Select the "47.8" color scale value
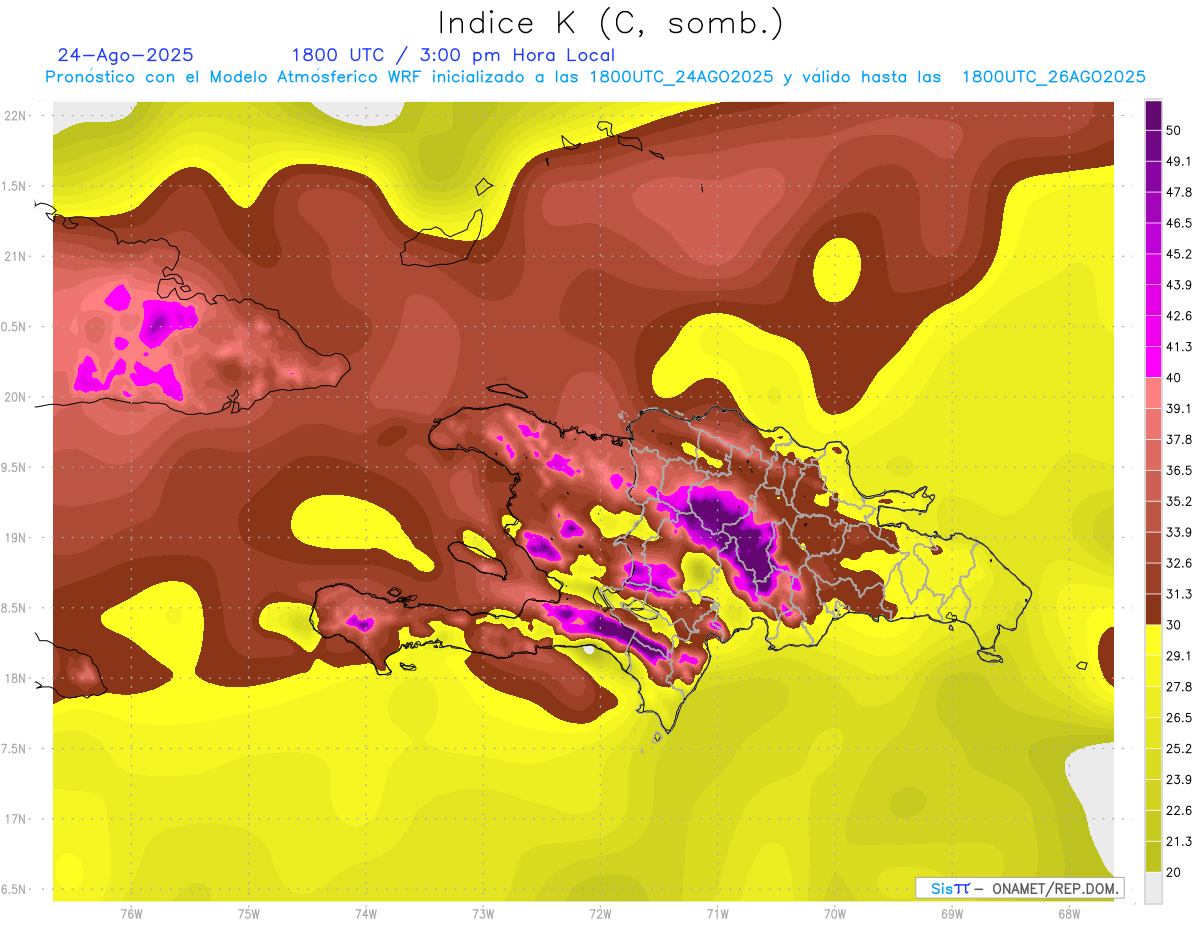 point(1178,192)
